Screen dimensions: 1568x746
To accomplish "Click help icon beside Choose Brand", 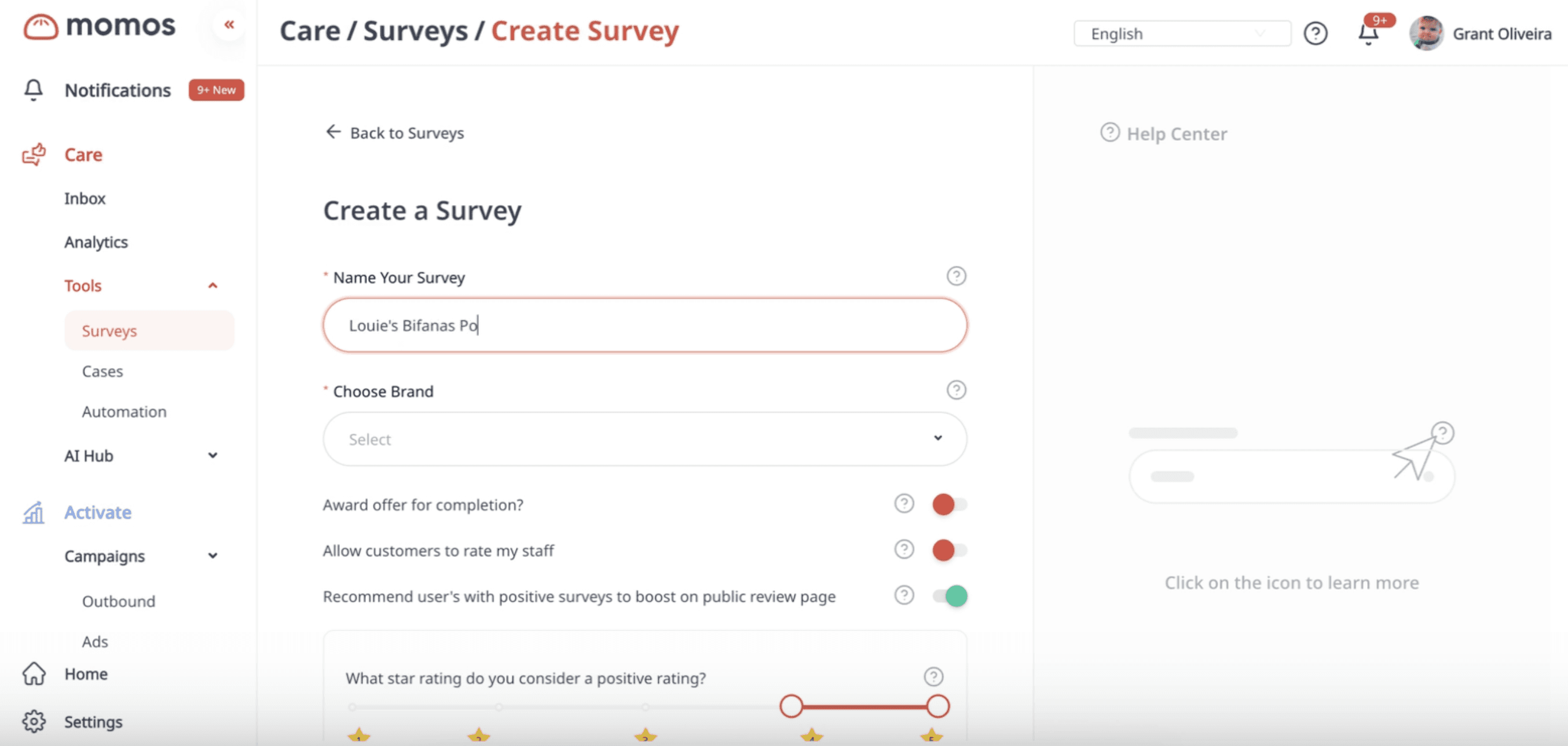I will [955, 390].
